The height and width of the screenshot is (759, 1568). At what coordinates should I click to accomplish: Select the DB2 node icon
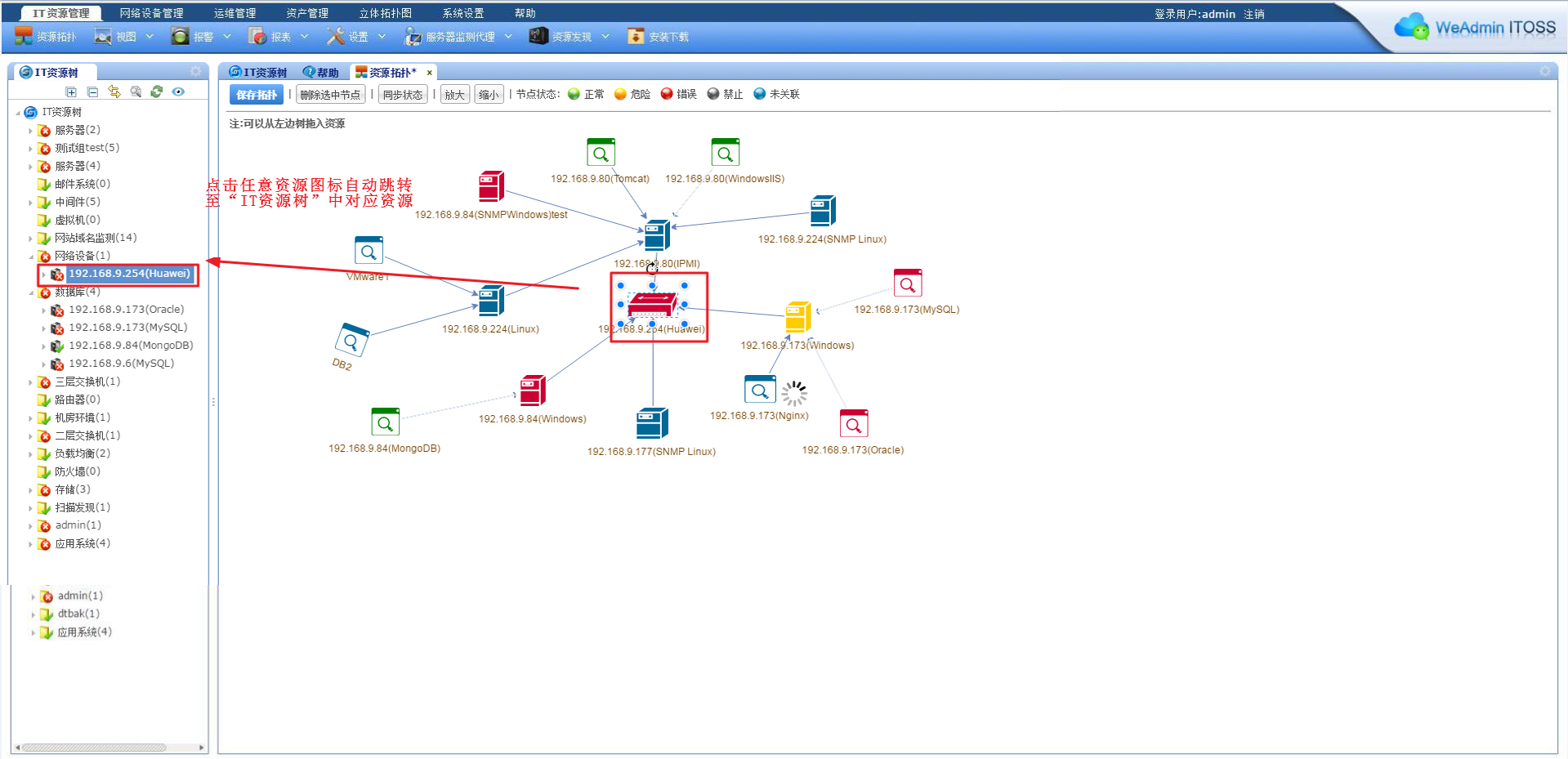(352, 340)
